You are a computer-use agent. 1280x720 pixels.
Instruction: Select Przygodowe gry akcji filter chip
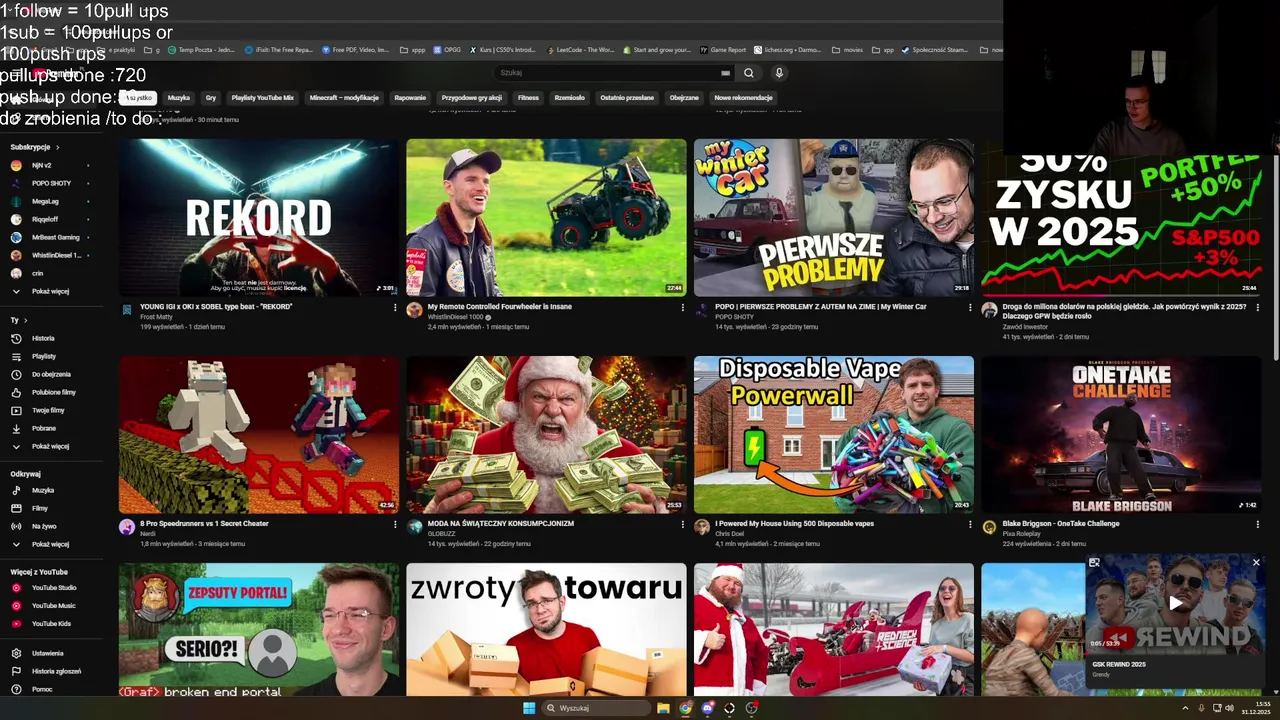[472, 98]
